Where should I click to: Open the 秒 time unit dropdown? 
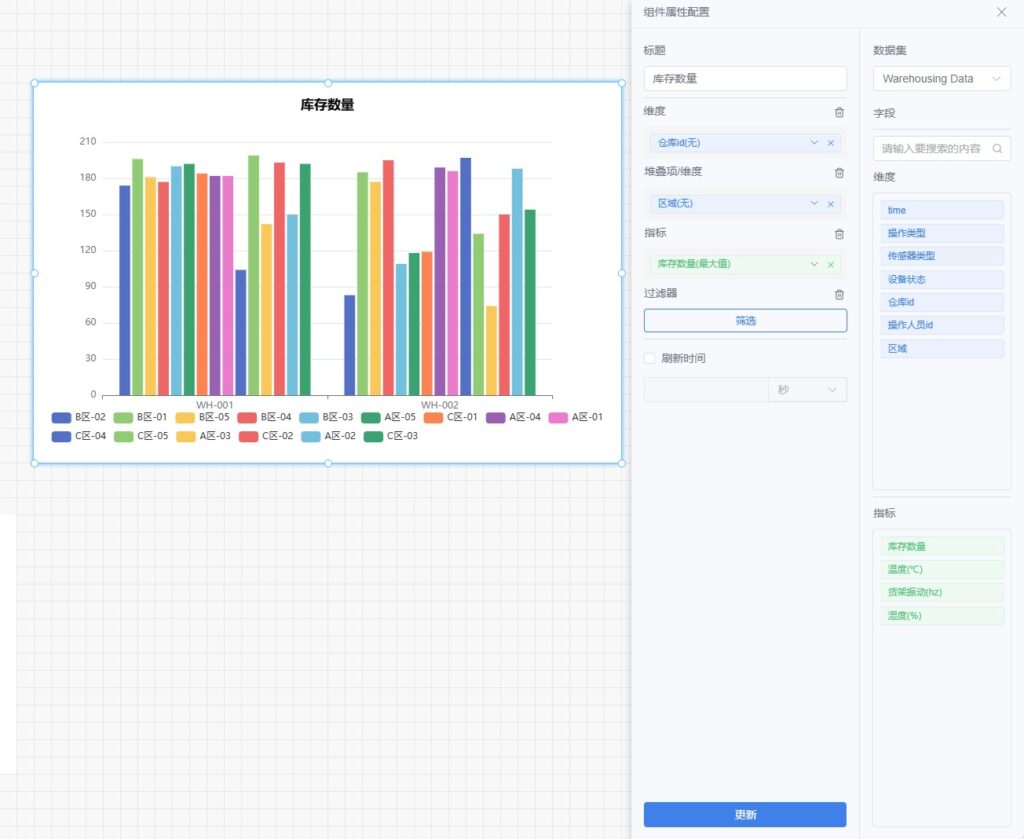(806, 390)
